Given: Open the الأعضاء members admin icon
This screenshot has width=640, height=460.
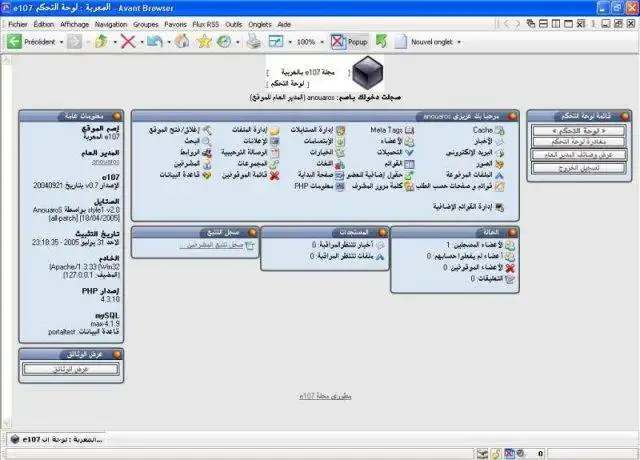Looking at the screenshot, I should tap(409, 142).
